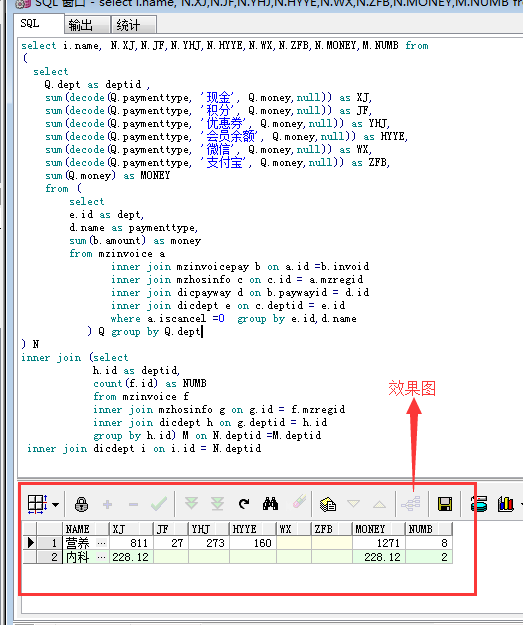Click the NUMB cell with value 8
Screen dimensions: 523x625
(429, 543)
